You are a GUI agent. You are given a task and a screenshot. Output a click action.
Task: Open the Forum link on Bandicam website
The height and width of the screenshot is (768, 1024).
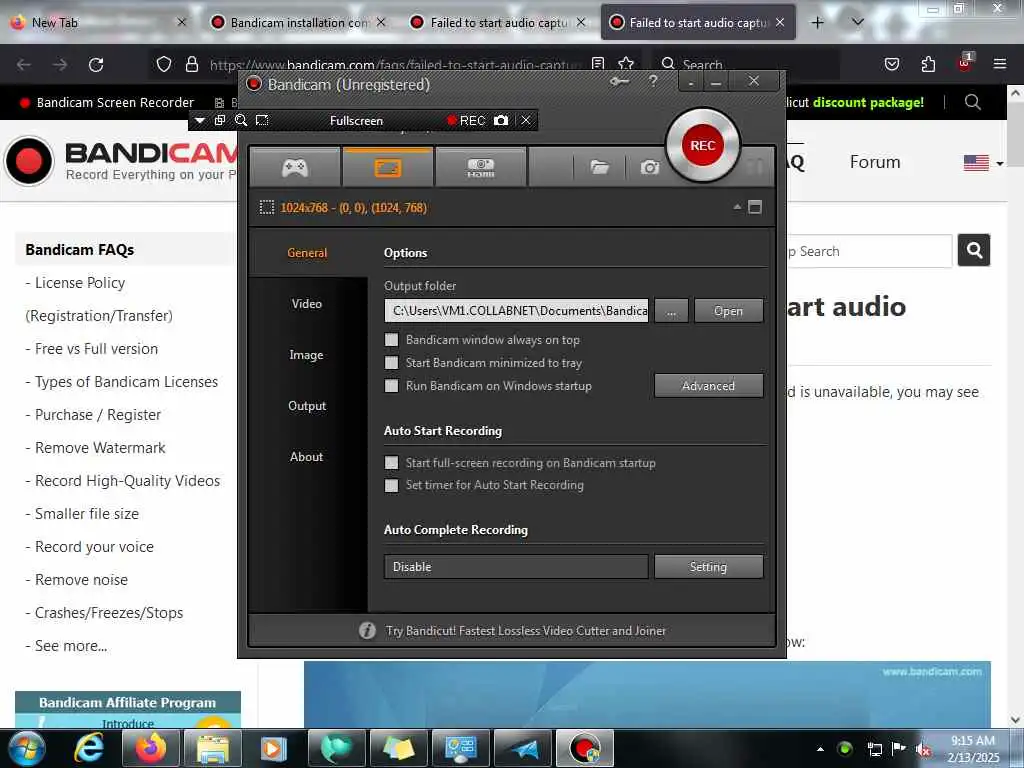click(x=875, y=162)
